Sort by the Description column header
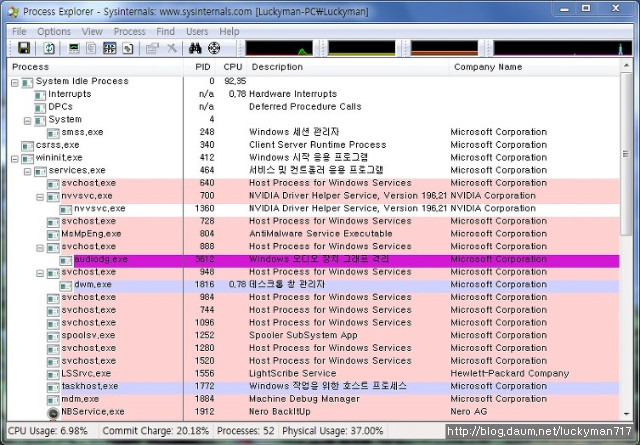Image resolution: width=640 pixels, height=445 pixels. coord(348,67)
